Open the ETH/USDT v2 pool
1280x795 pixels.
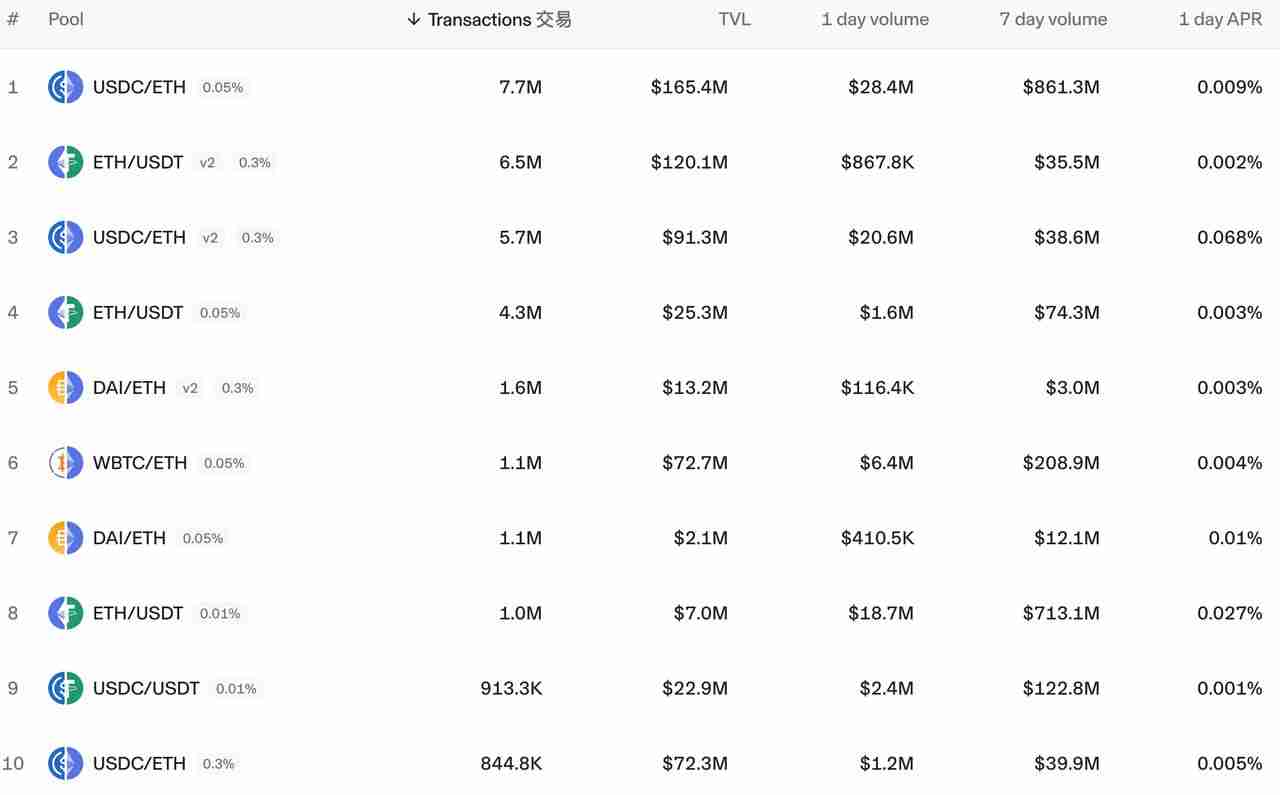click(x=137, y=162)
